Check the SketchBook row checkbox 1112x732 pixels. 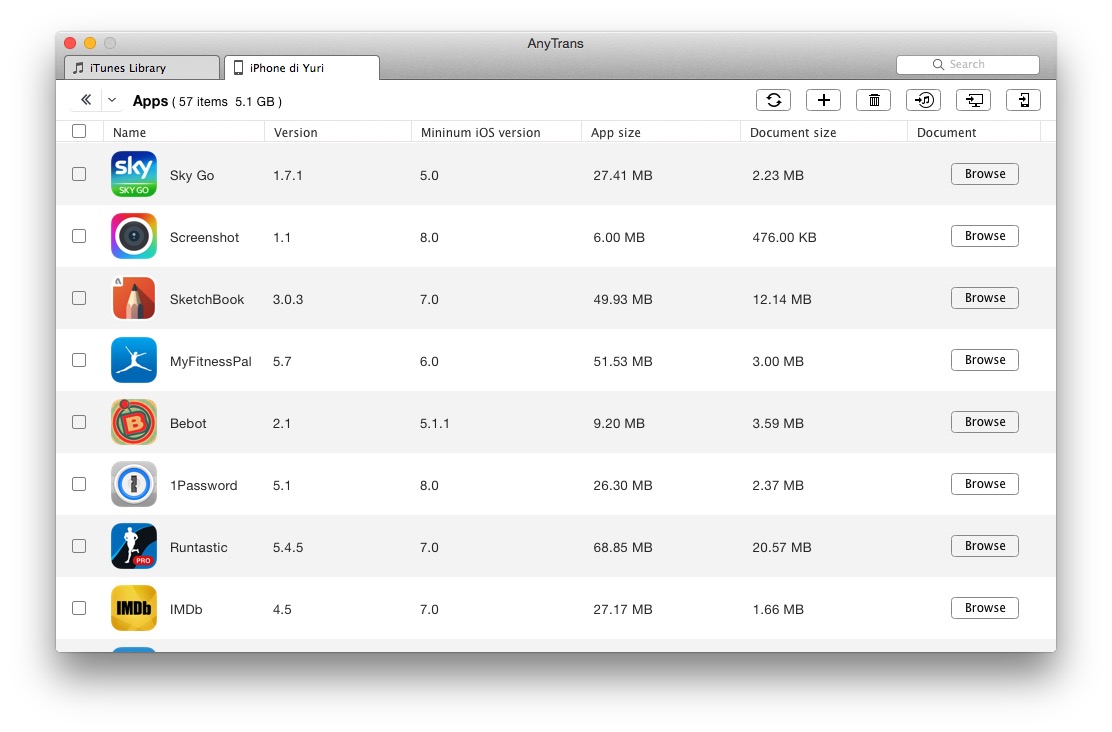(79, 298)
